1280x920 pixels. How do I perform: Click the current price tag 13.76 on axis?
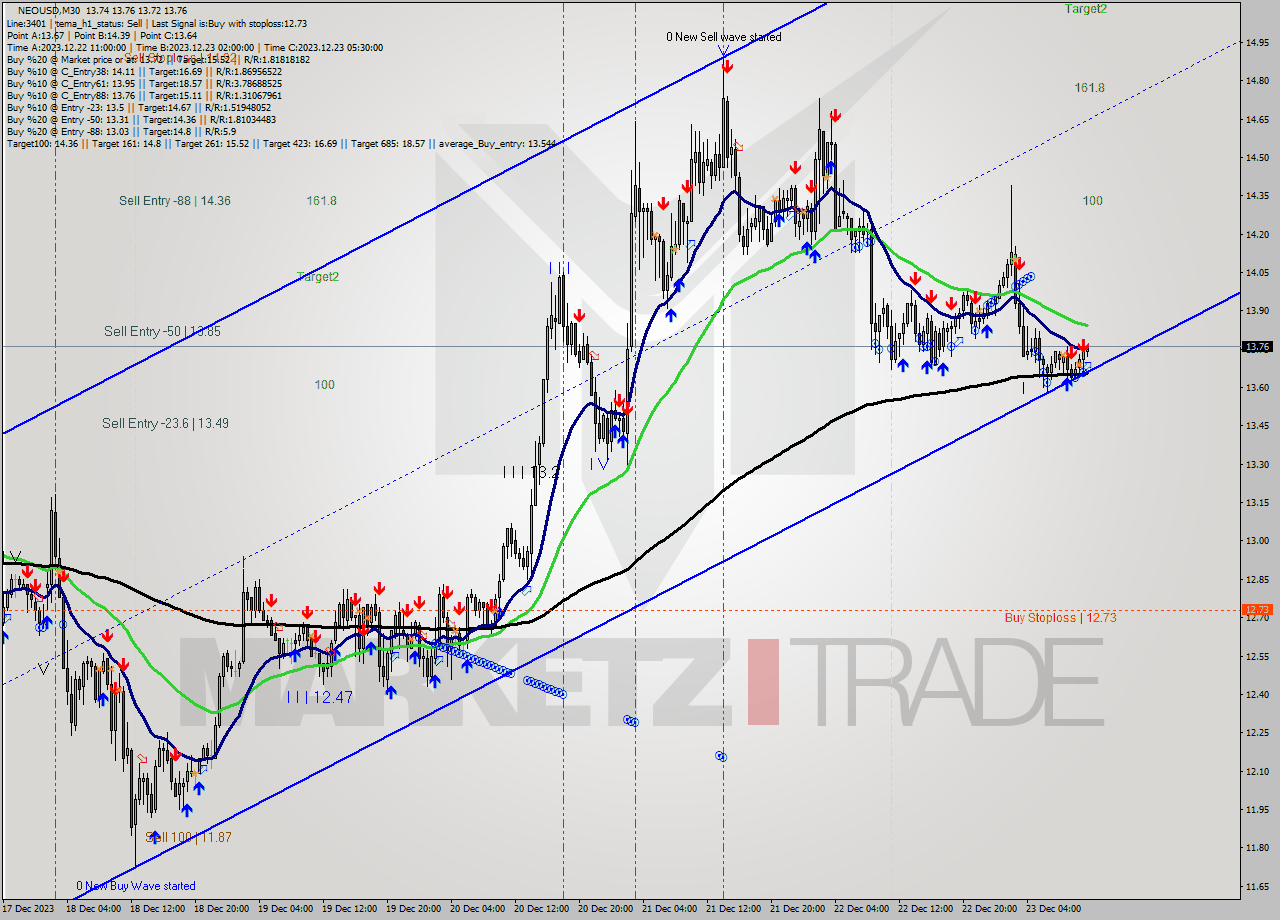[x=1257, y=347]
